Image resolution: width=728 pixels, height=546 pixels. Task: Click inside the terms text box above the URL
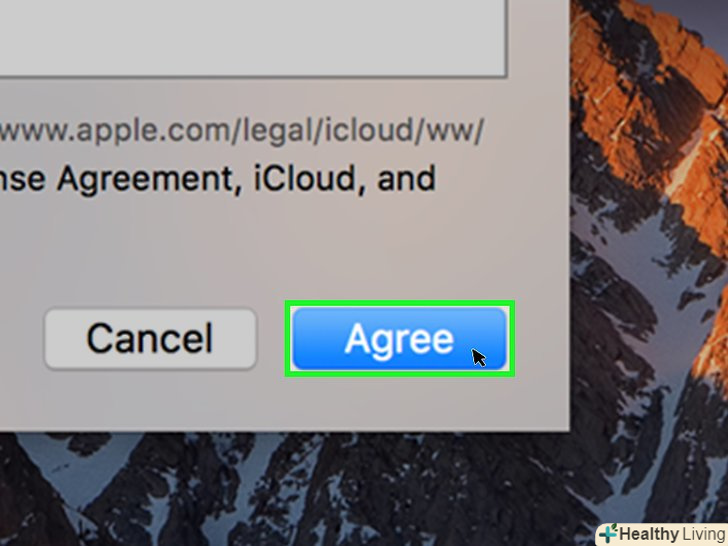pos(253,37)
